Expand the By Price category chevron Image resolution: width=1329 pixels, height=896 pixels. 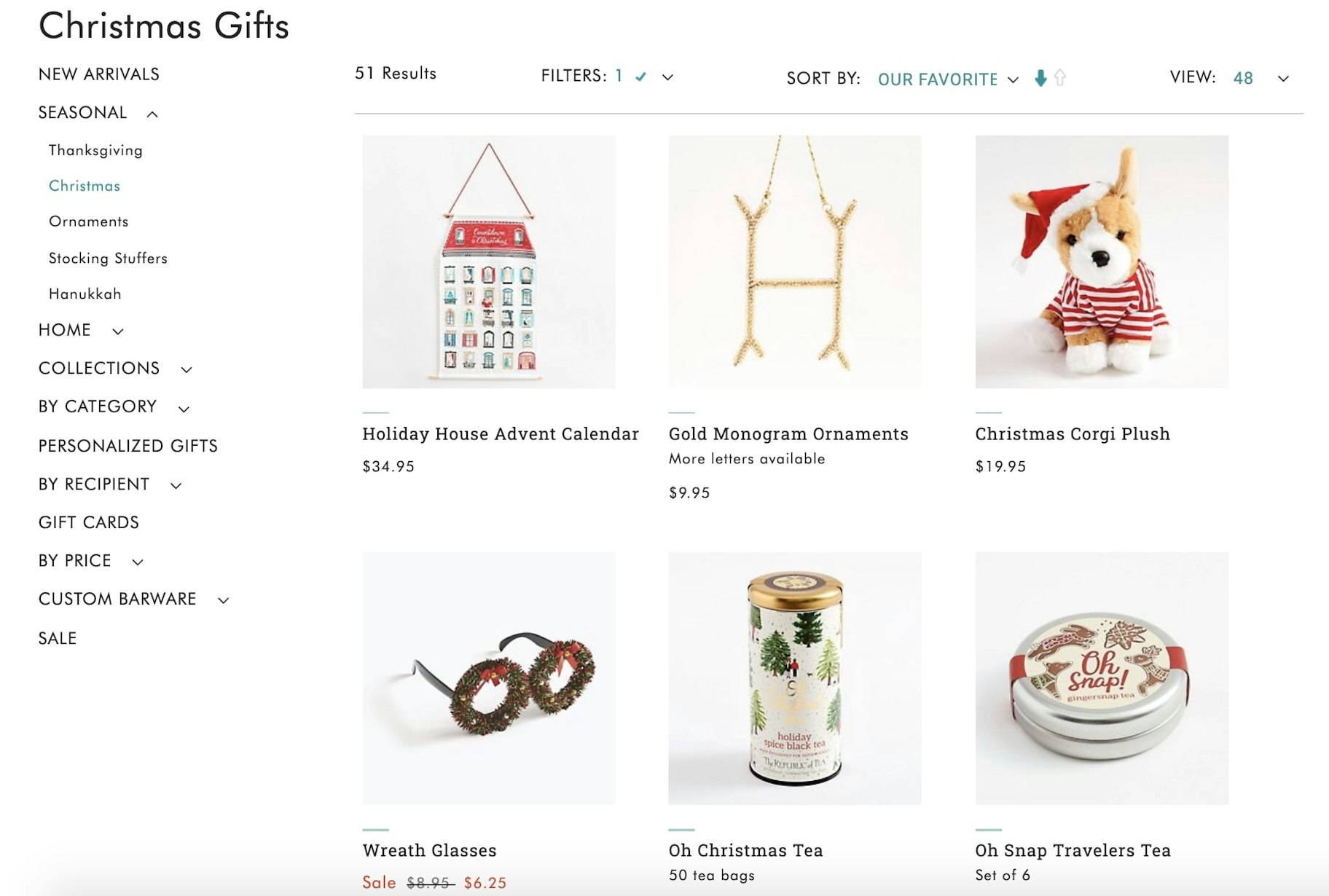coord(138,562)
